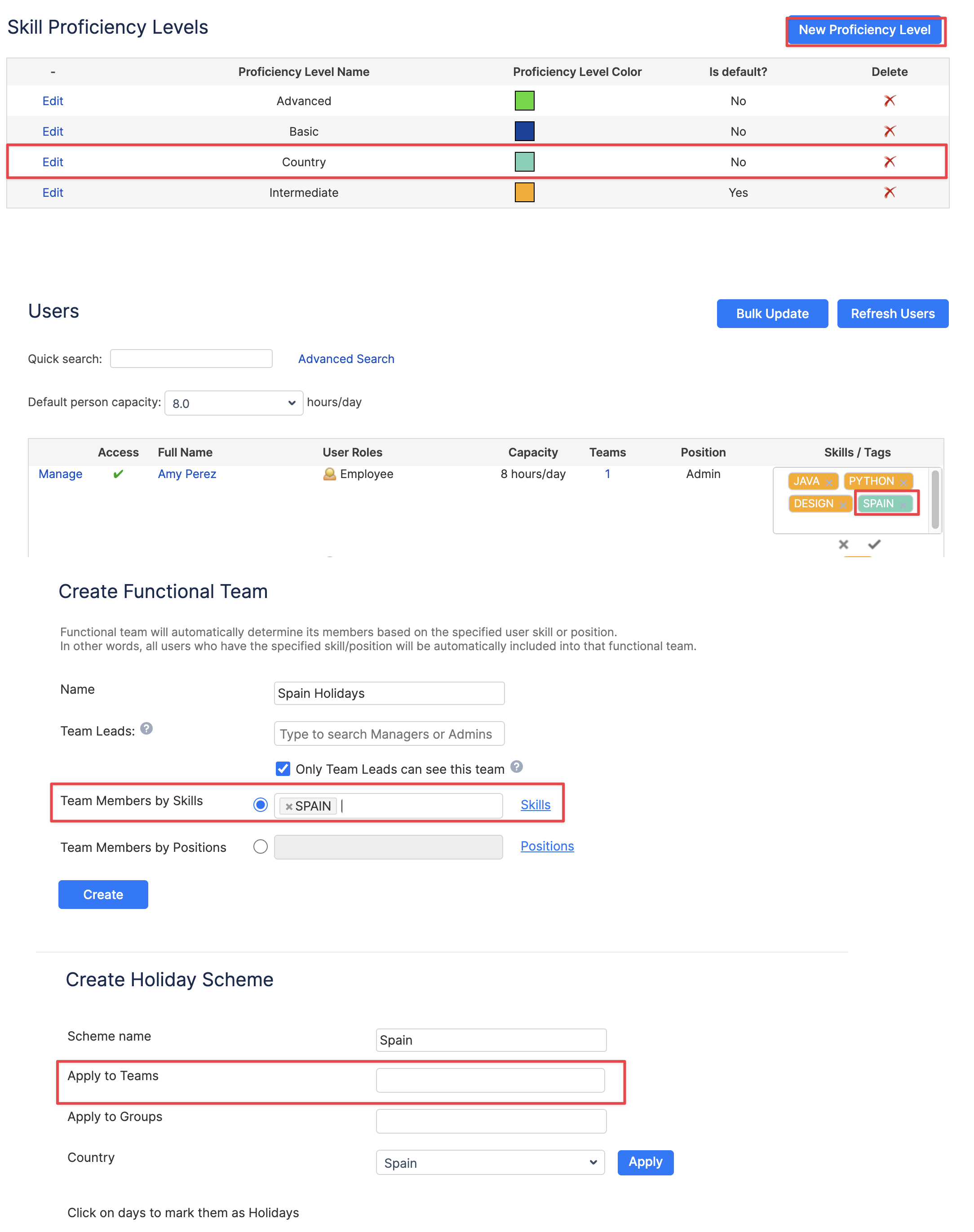
Task: Delete the Advanced proficiency level
Action: pyautogui.click(x=890, y=100)
